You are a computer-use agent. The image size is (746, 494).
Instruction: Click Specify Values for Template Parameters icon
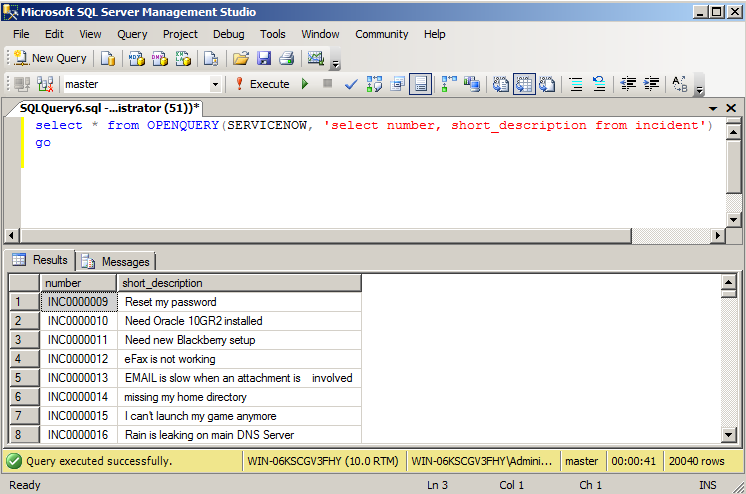[680, 84]
